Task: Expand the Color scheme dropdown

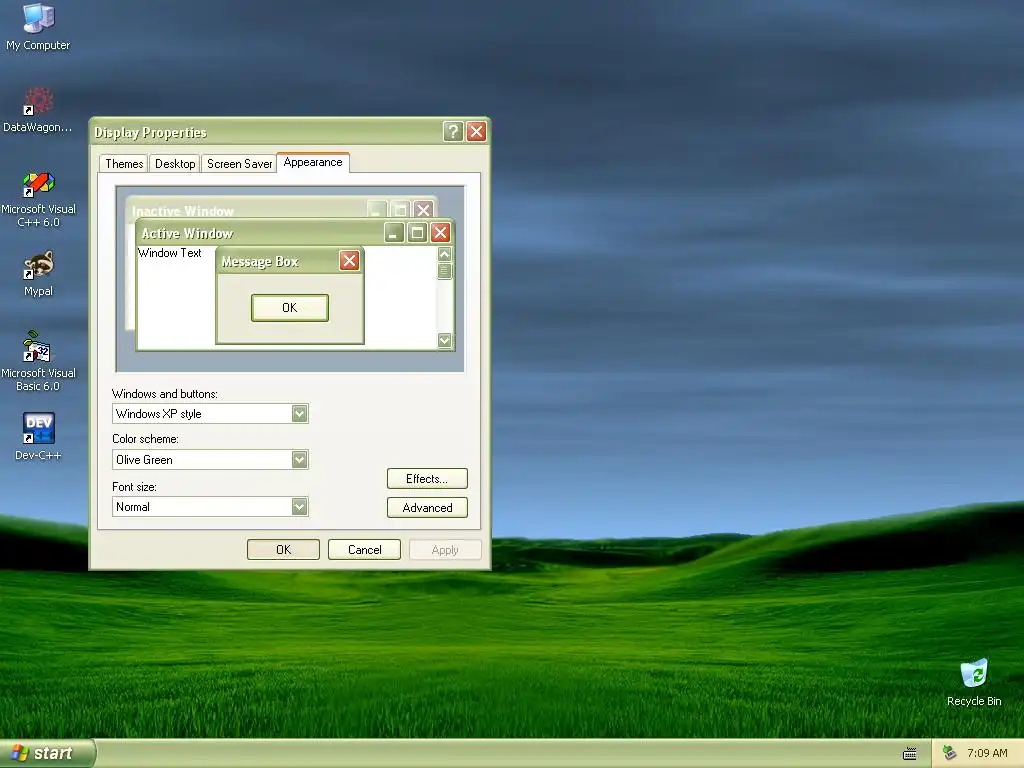Action: pyautogui.click(x=299, y=460)
